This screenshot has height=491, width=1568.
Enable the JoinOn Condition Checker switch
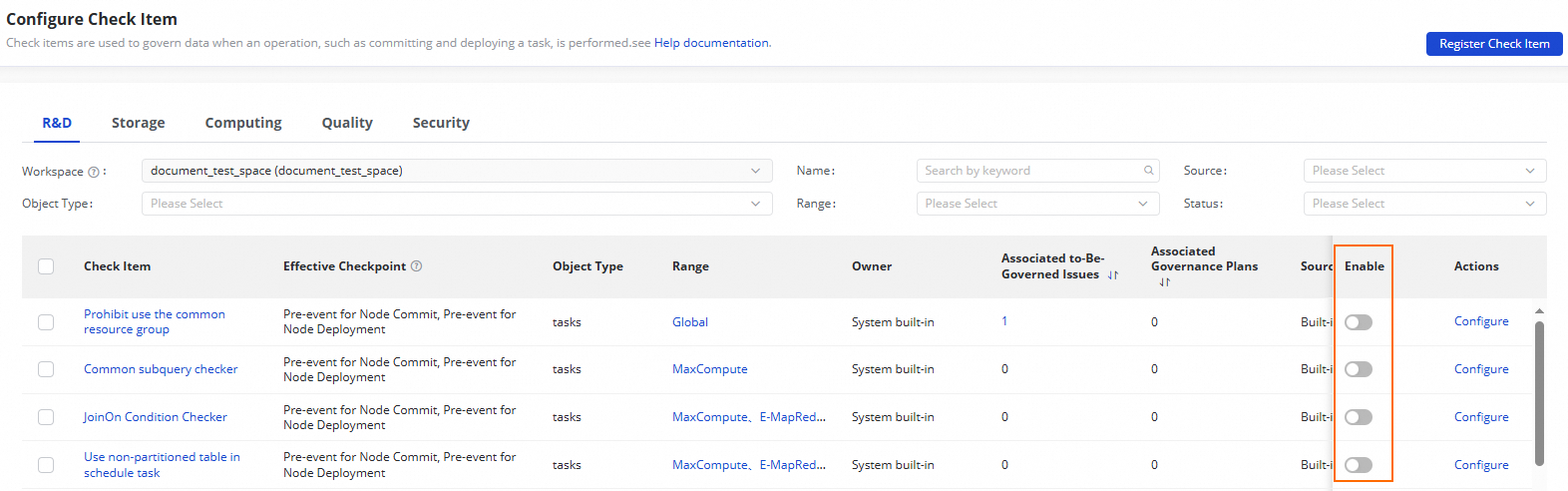click(1359, 417)
